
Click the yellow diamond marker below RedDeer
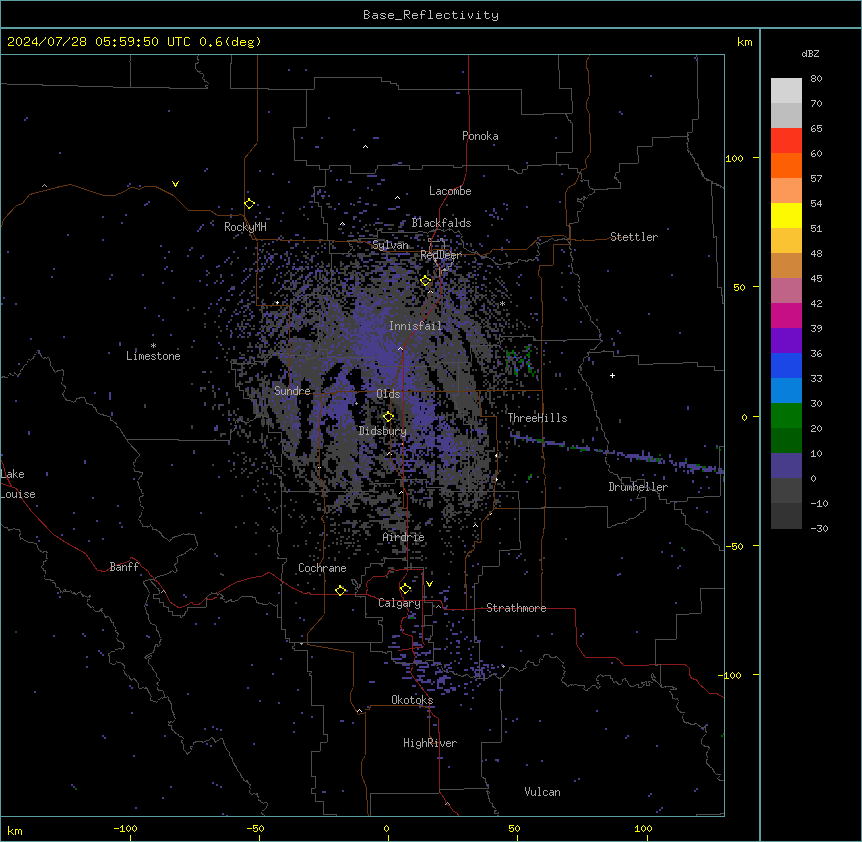point(426,281)
